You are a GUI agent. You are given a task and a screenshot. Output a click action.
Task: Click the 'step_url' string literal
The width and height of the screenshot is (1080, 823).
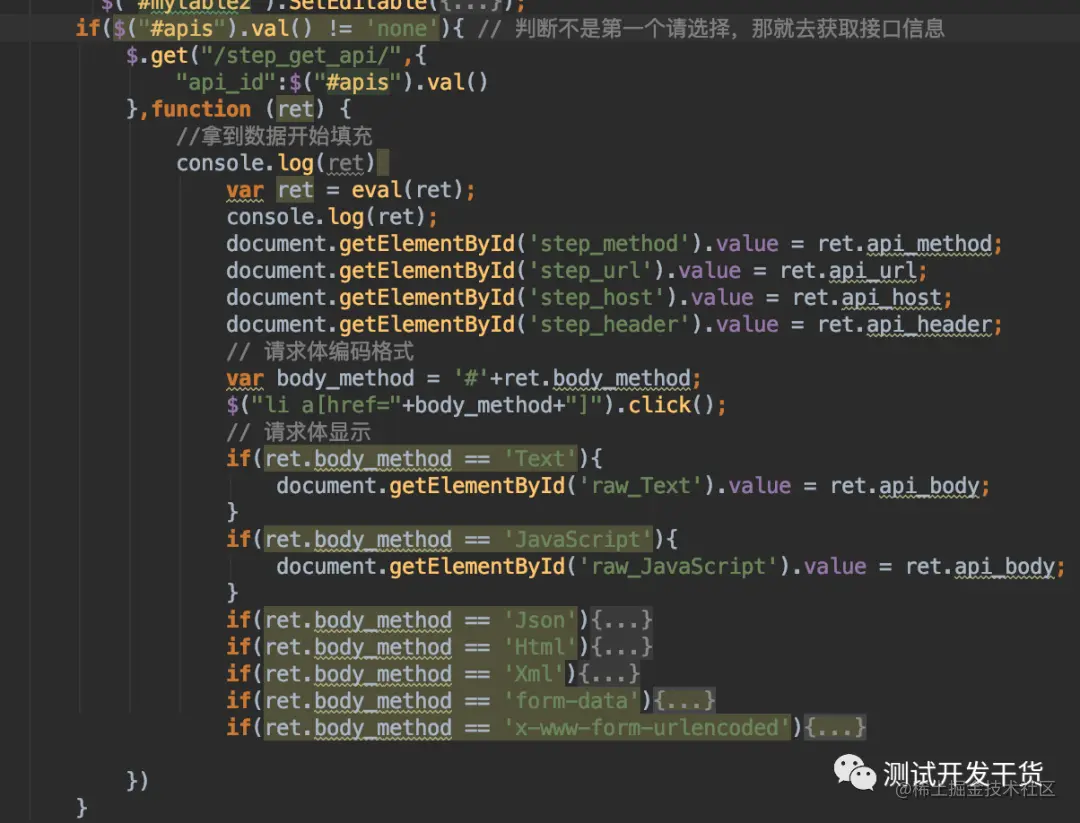pos(590,270)
